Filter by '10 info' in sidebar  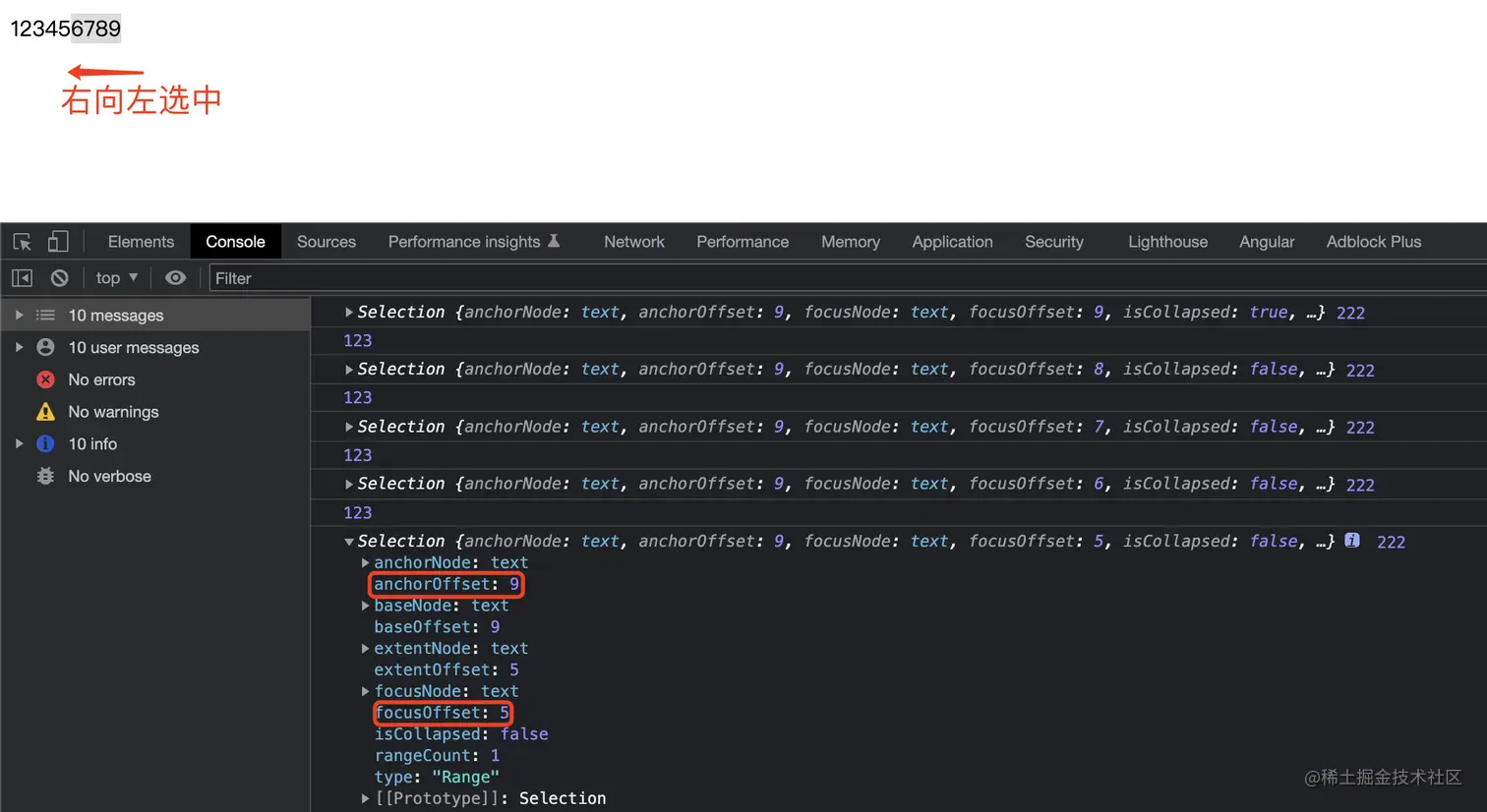155,443
